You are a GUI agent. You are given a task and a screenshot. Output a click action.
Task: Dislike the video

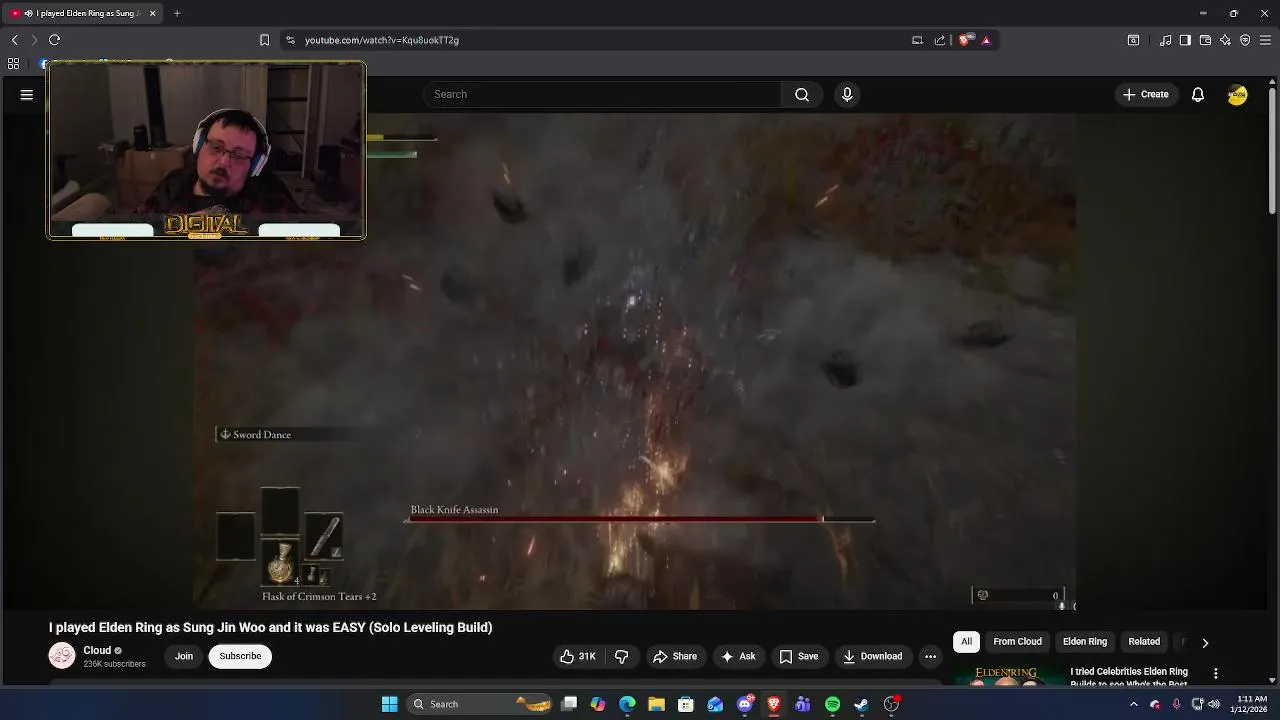[621, 656]
